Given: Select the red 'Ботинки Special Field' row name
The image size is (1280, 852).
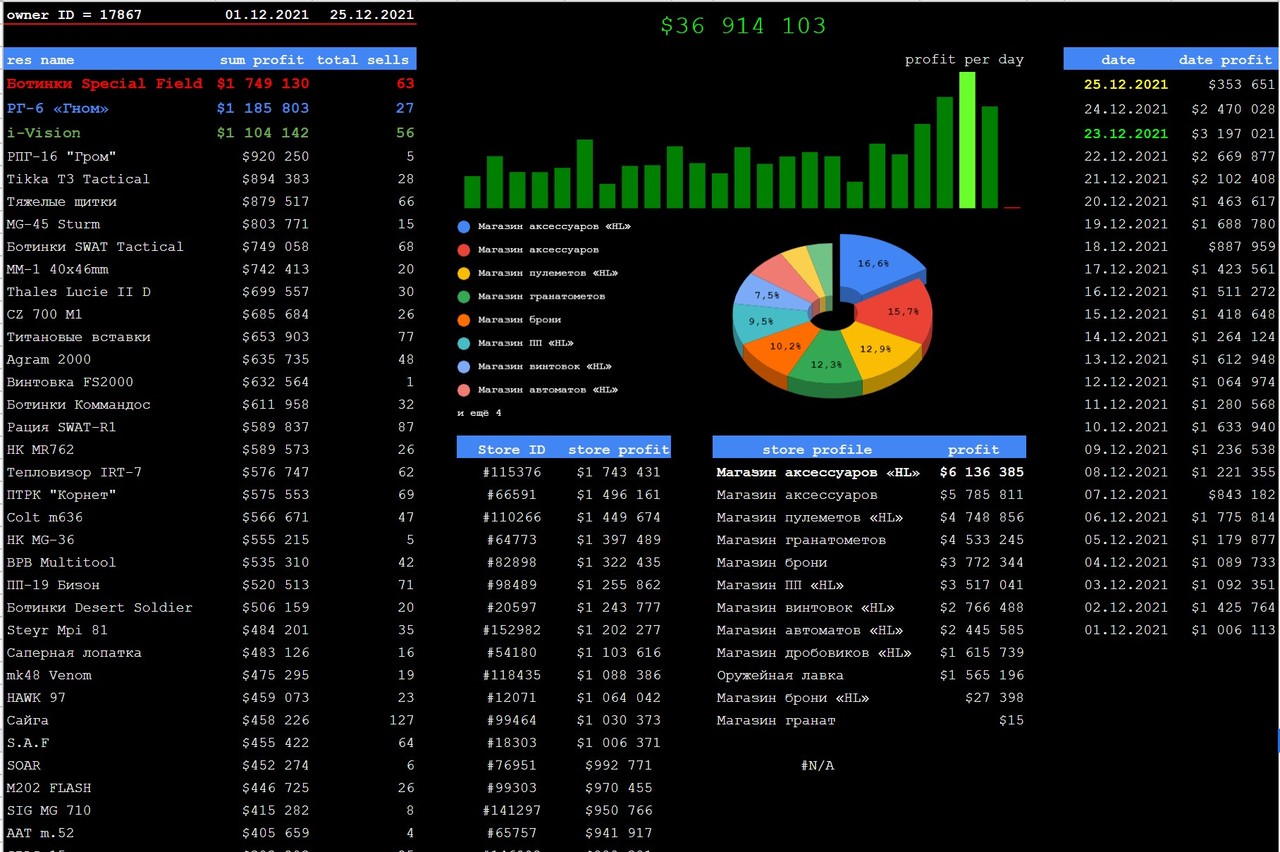Looking at the screenshot, I should 105,84.
